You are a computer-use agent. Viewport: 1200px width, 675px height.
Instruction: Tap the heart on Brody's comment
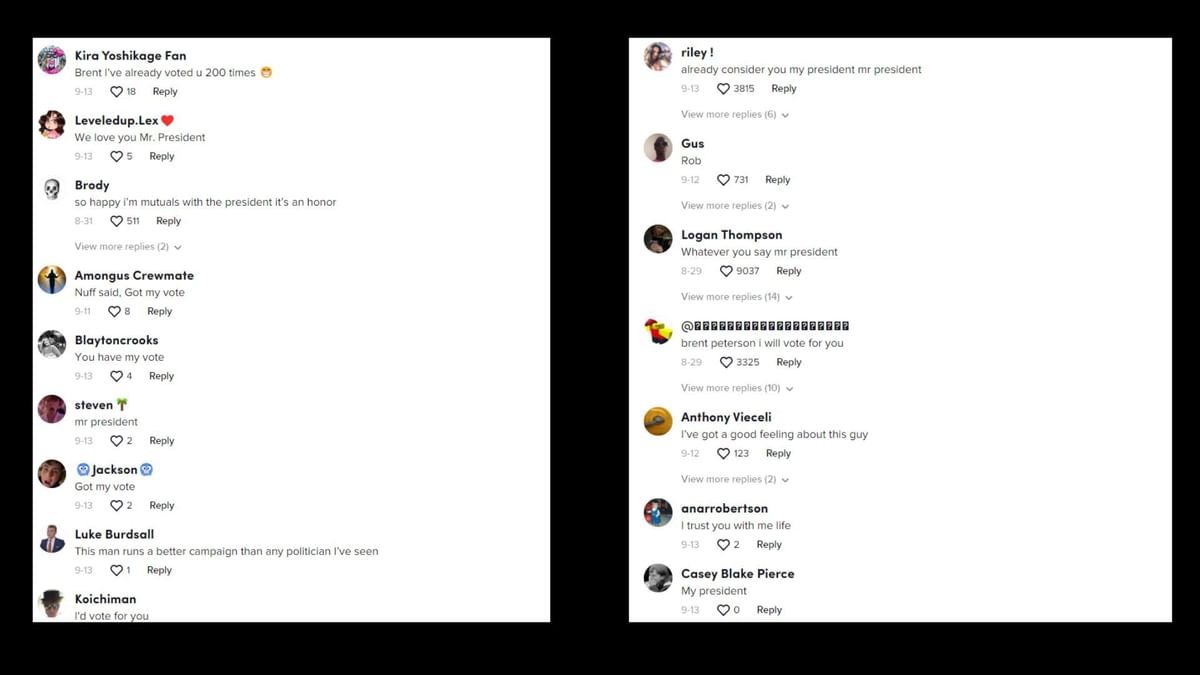pos(116,221)
